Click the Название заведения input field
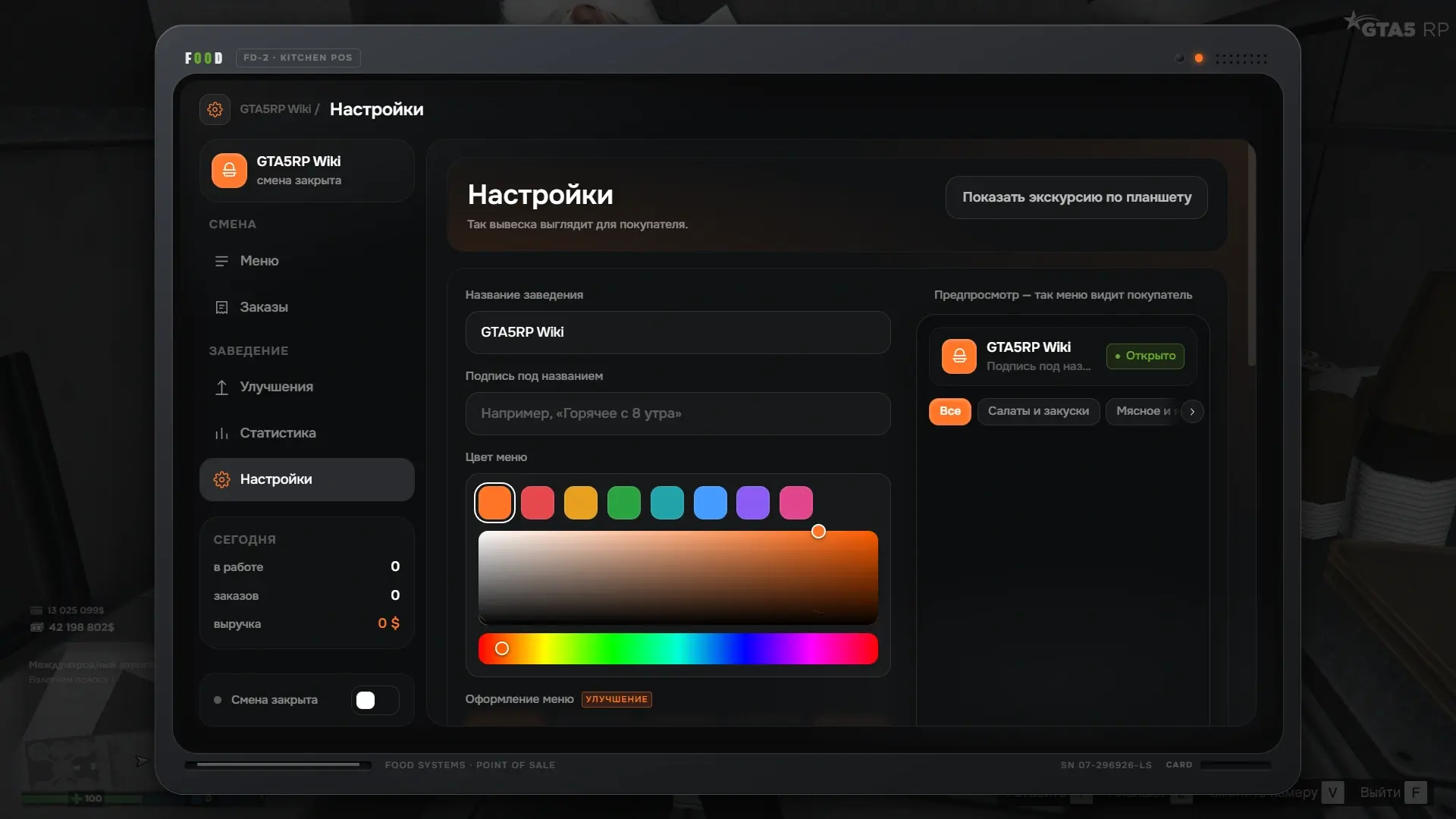This screenshot has height=819, width=1456. pos(678,332)
